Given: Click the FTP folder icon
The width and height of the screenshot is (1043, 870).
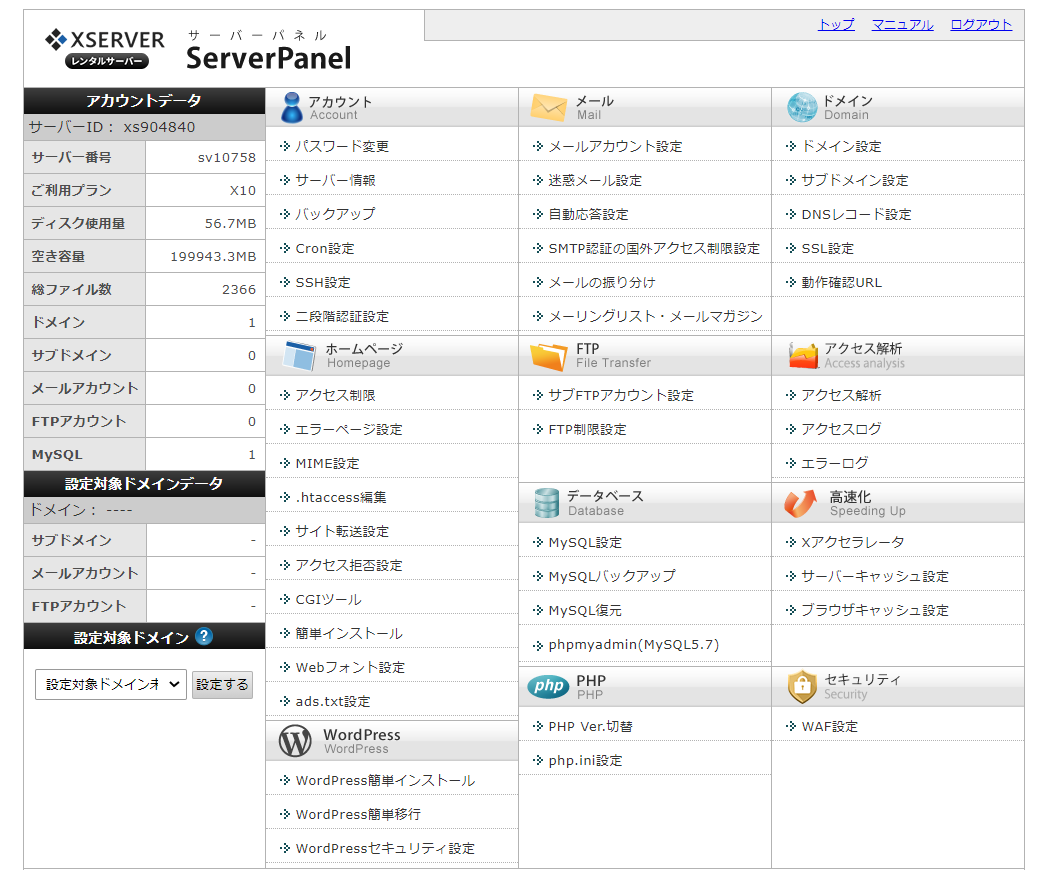Looking at the screenshot, I should [549, 357].
